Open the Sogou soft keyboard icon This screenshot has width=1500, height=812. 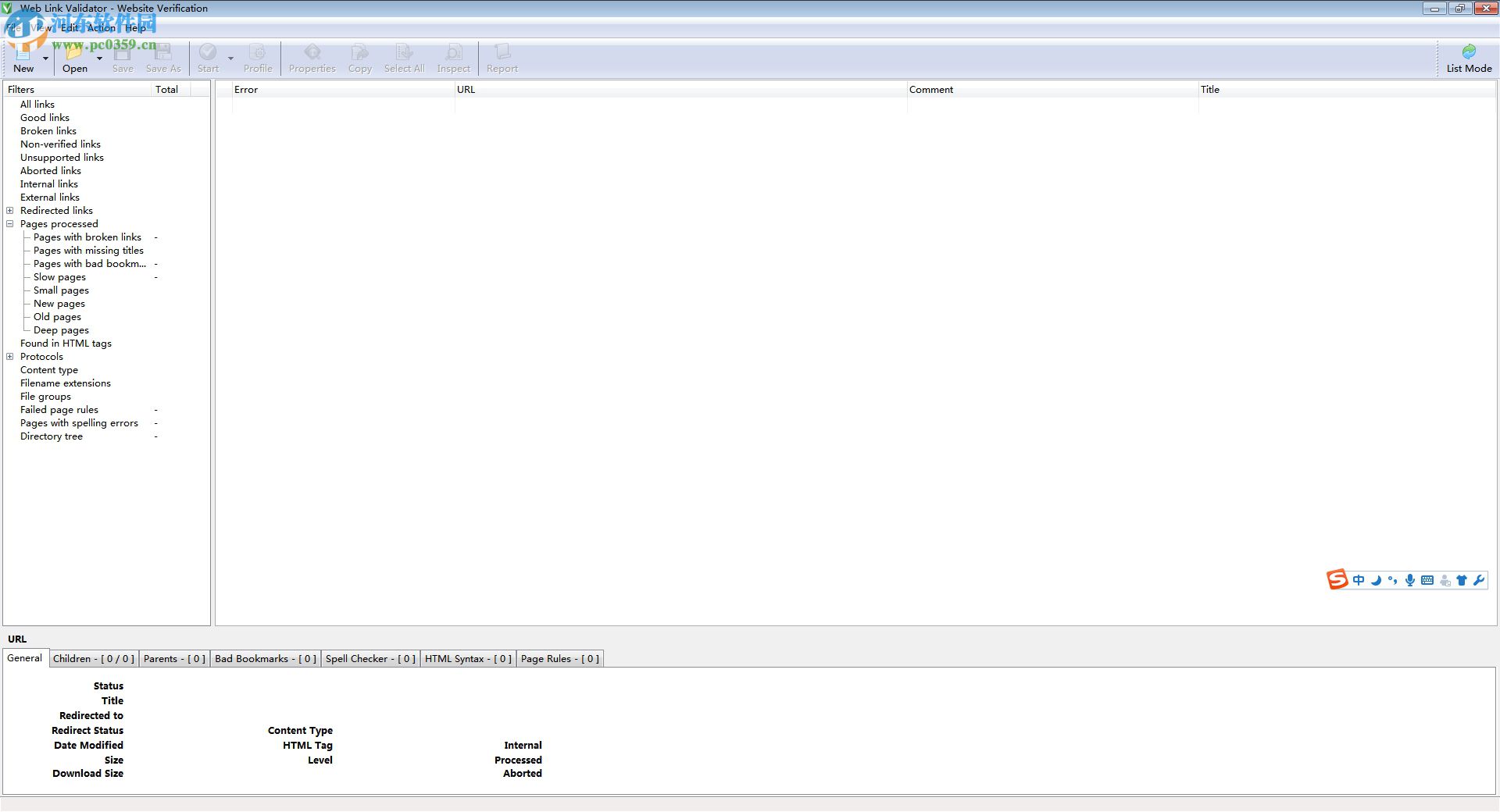coord(1427,580)
